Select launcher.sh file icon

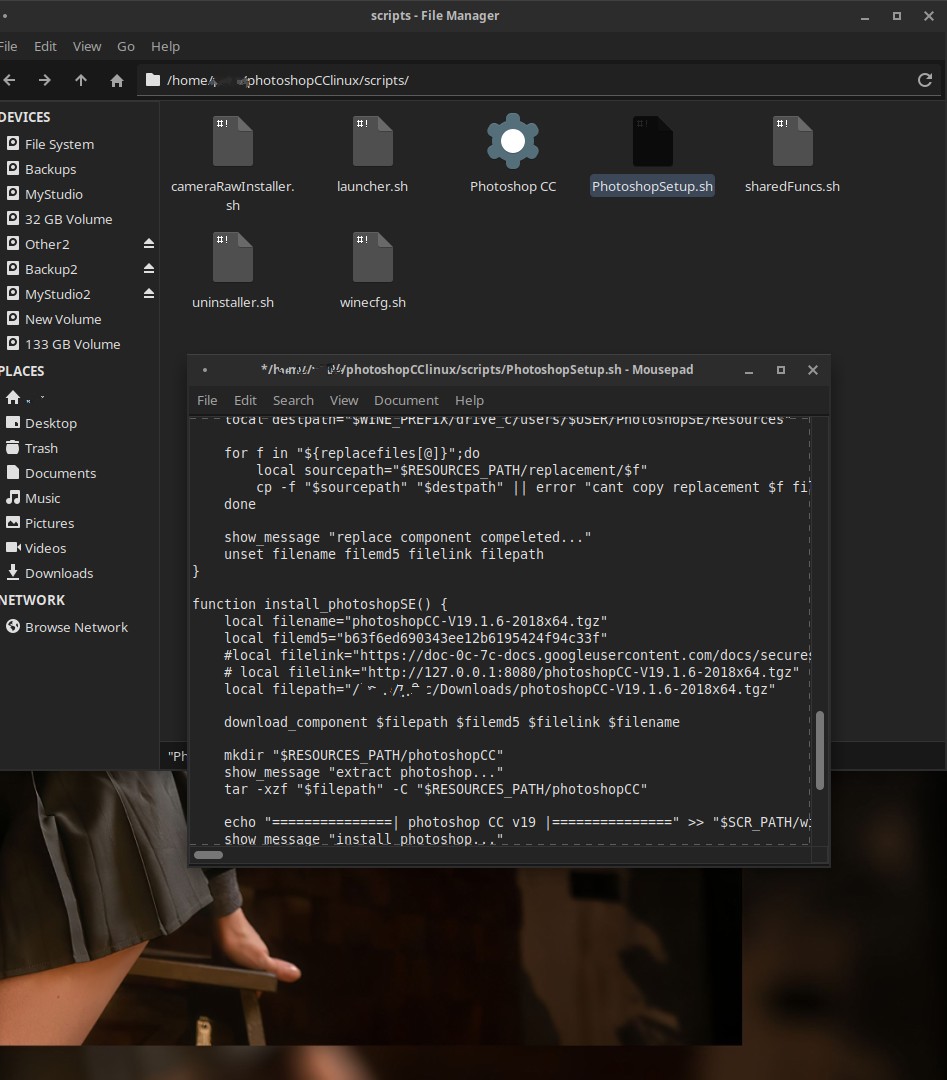pos(373,141)
